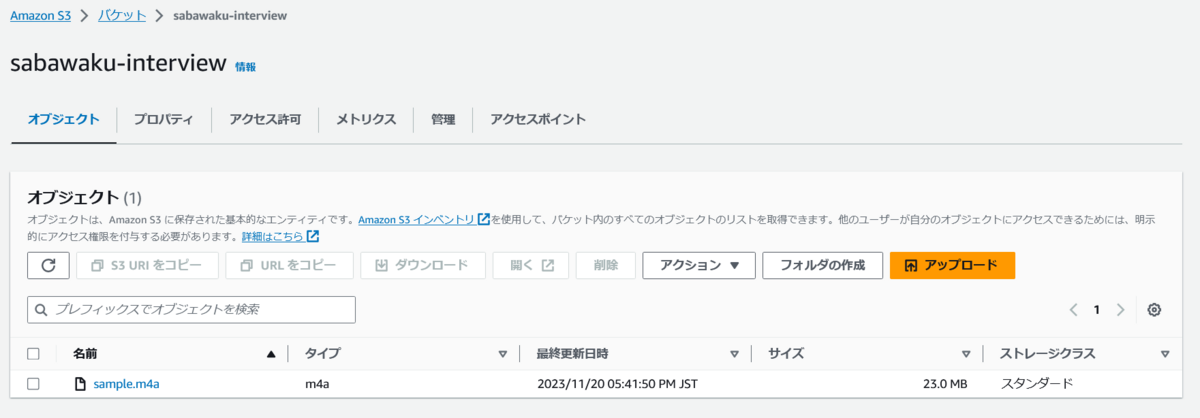Click page number 1 in pagination

pos(1097,310)
